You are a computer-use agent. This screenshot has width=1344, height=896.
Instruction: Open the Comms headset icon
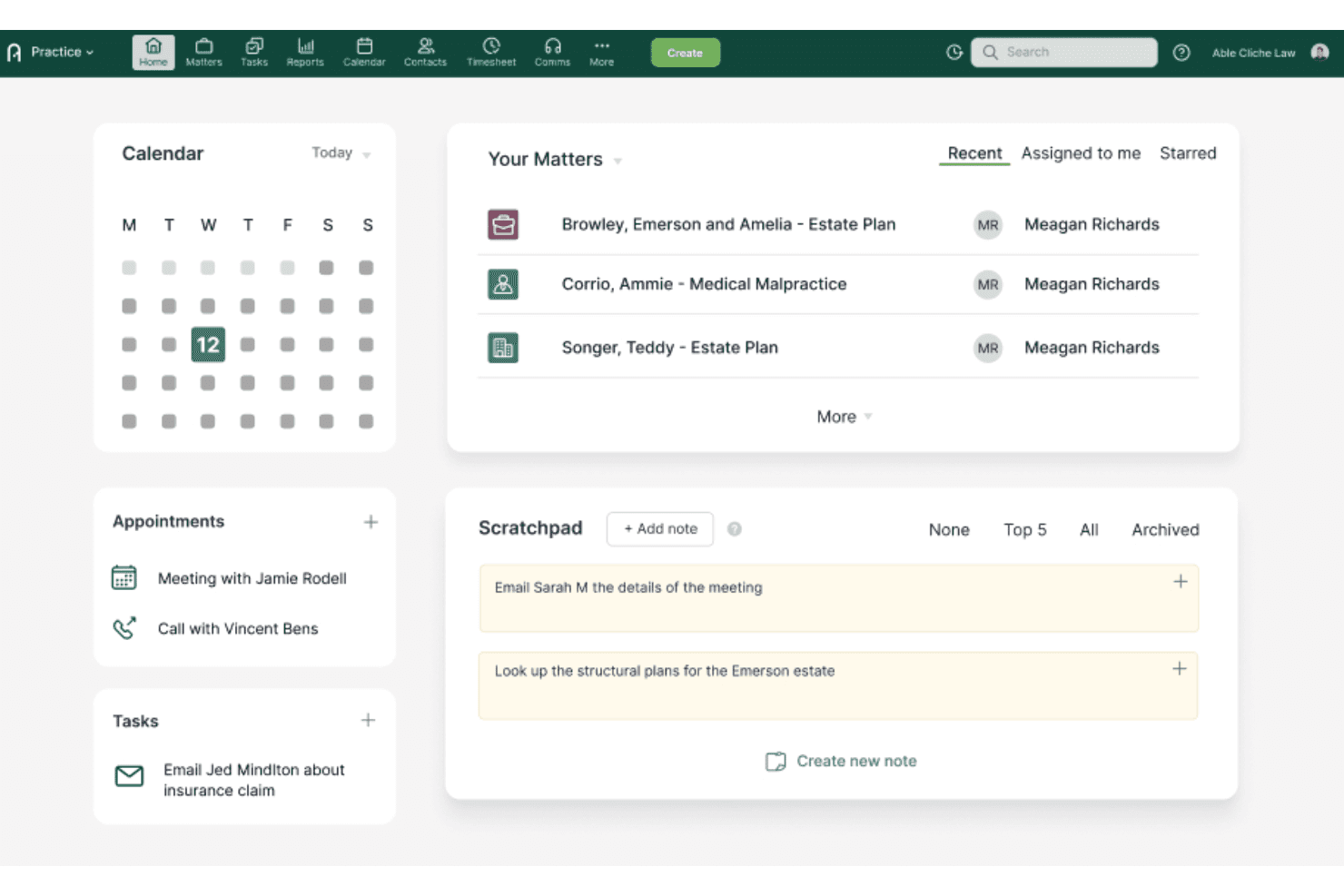[x=552, y=52]
